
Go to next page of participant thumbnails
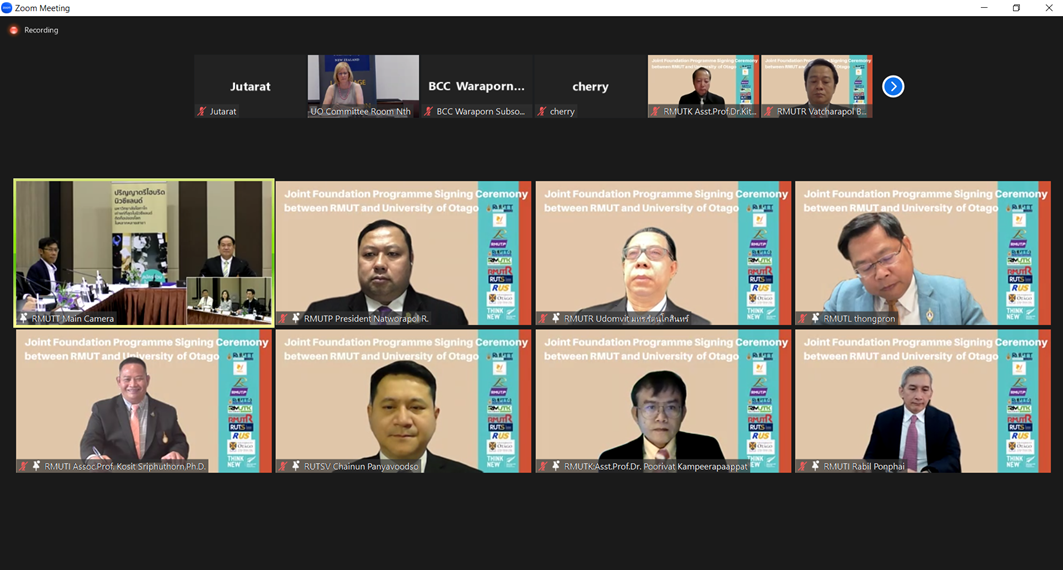(x=893, y=87)
